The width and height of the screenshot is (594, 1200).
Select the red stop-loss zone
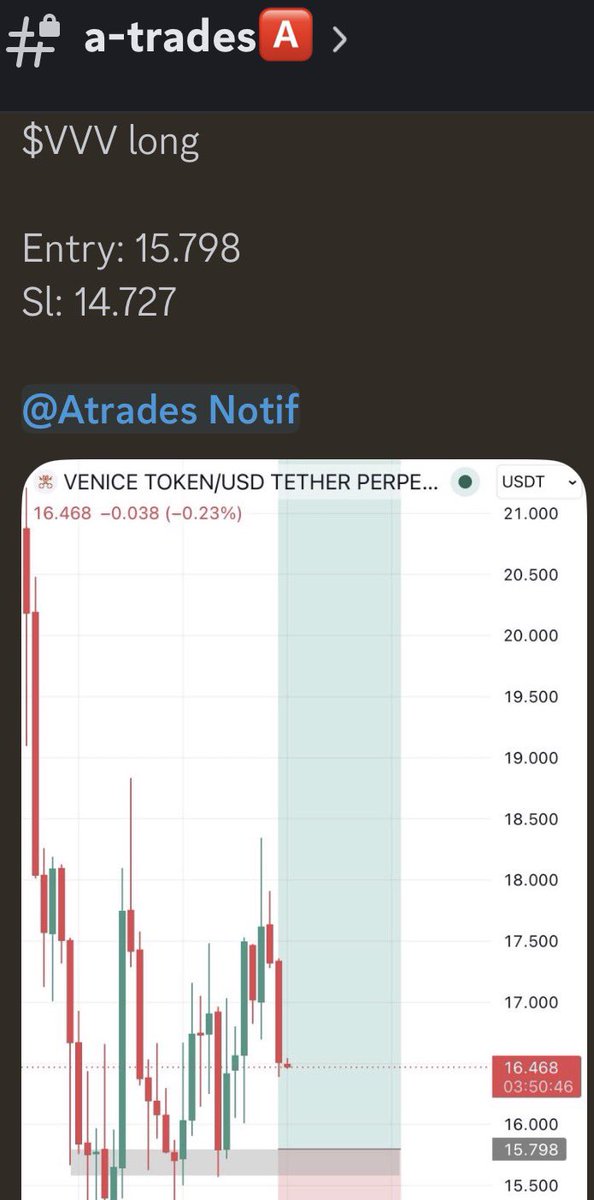pos(339,1175)
